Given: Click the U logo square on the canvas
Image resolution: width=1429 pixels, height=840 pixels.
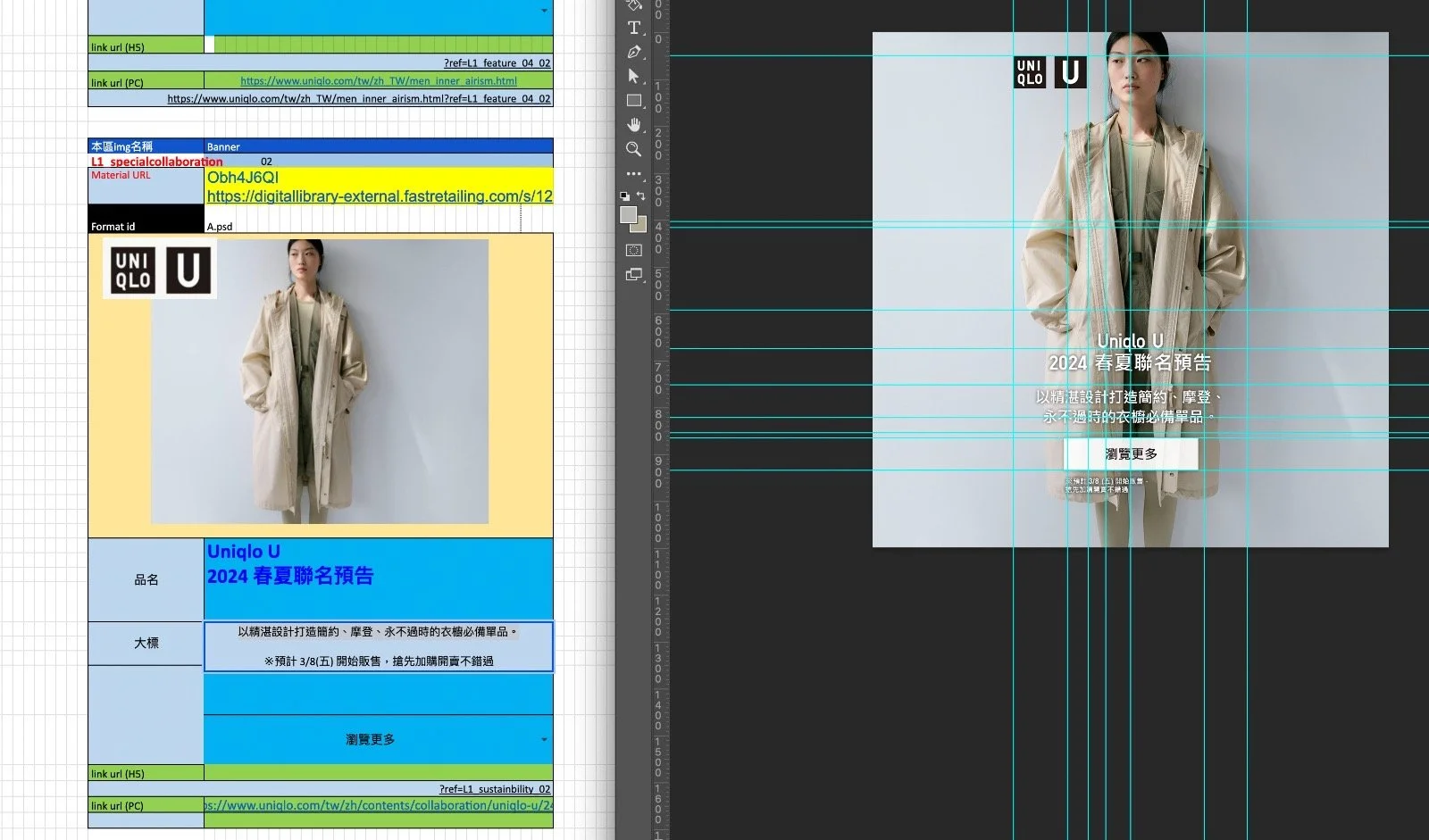Looking at the screenshot, I should pos(1070,72).
